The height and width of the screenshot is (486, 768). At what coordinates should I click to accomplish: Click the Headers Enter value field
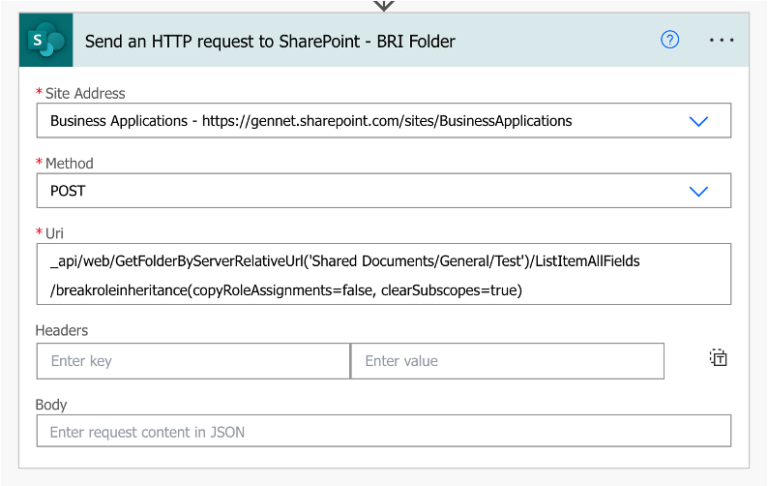coord(508,361)
